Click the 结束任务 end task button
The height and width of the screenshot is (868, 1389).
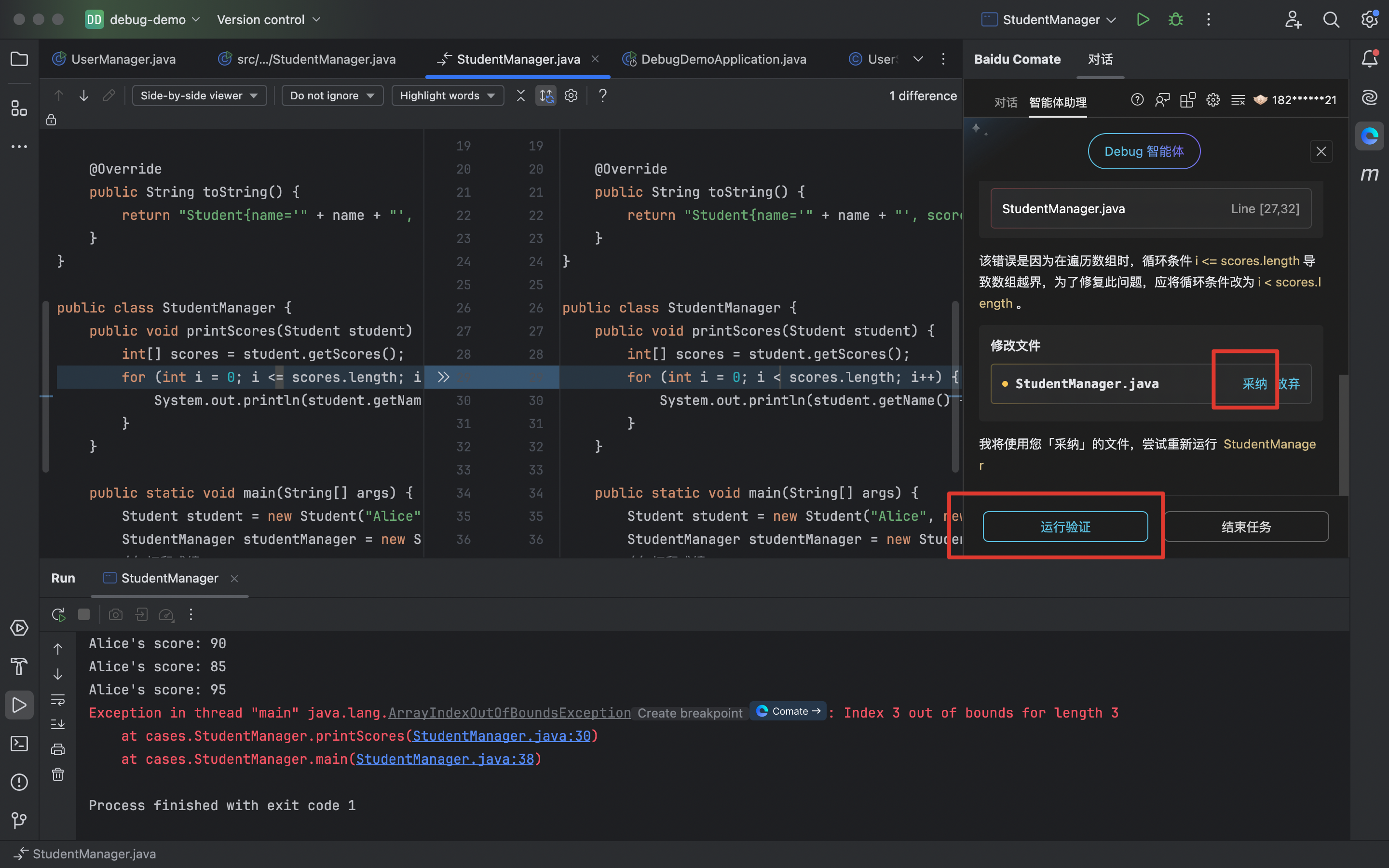[x=1245, y=527]
